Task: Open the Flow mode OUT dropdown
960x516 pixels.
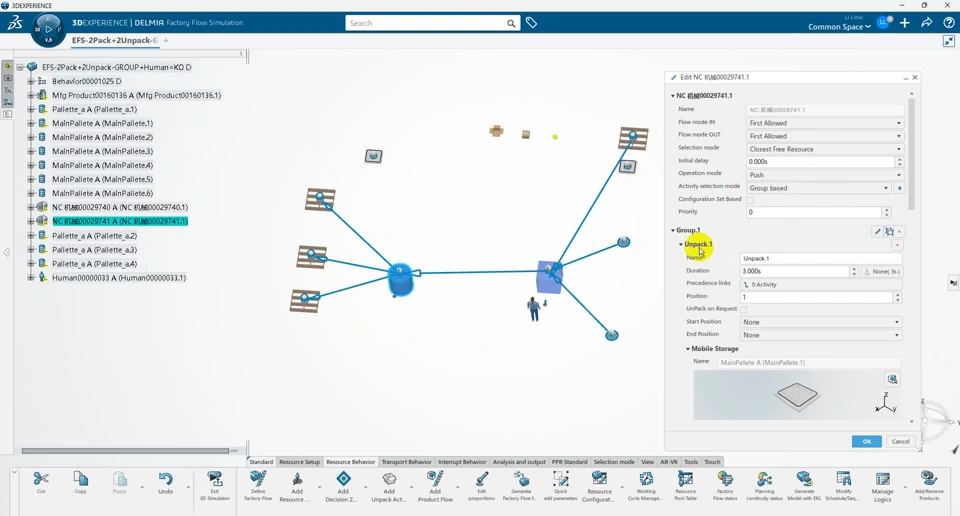Action: [825, 136]
